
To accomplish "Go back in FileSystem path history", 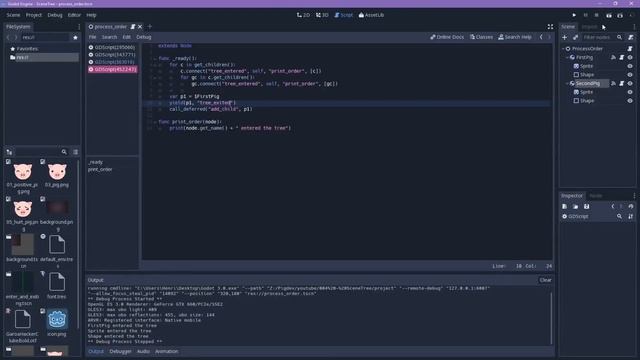I will 8,38.
